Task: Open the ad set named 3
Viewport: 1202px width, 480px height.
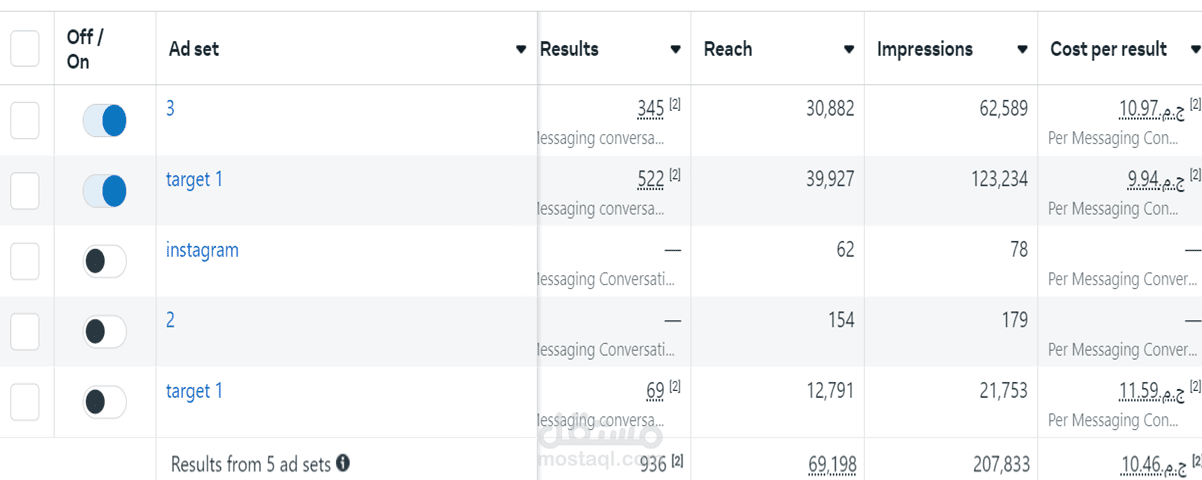Action: click(170, 108)
